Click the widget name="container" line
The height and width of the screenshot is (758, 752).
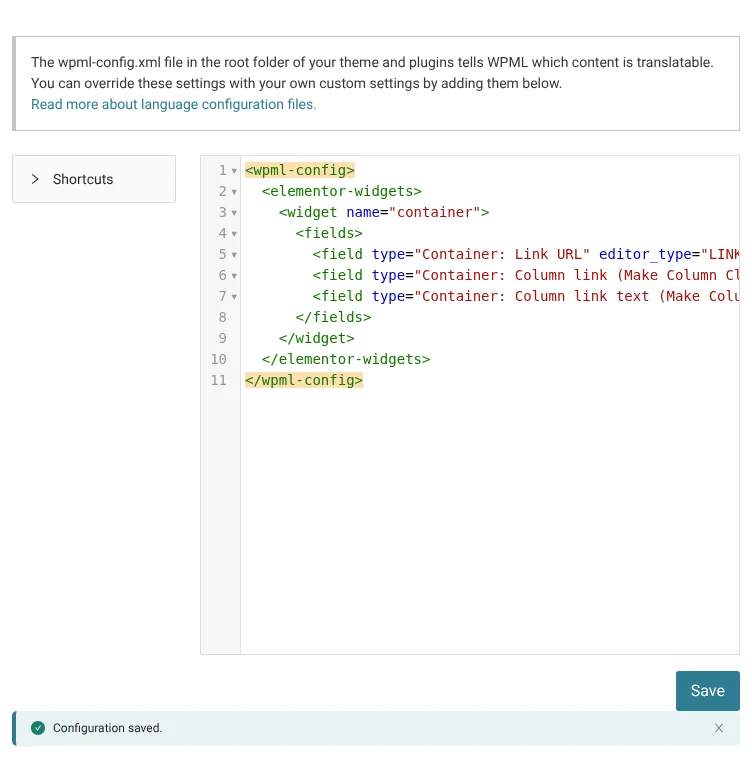point(384,212)
